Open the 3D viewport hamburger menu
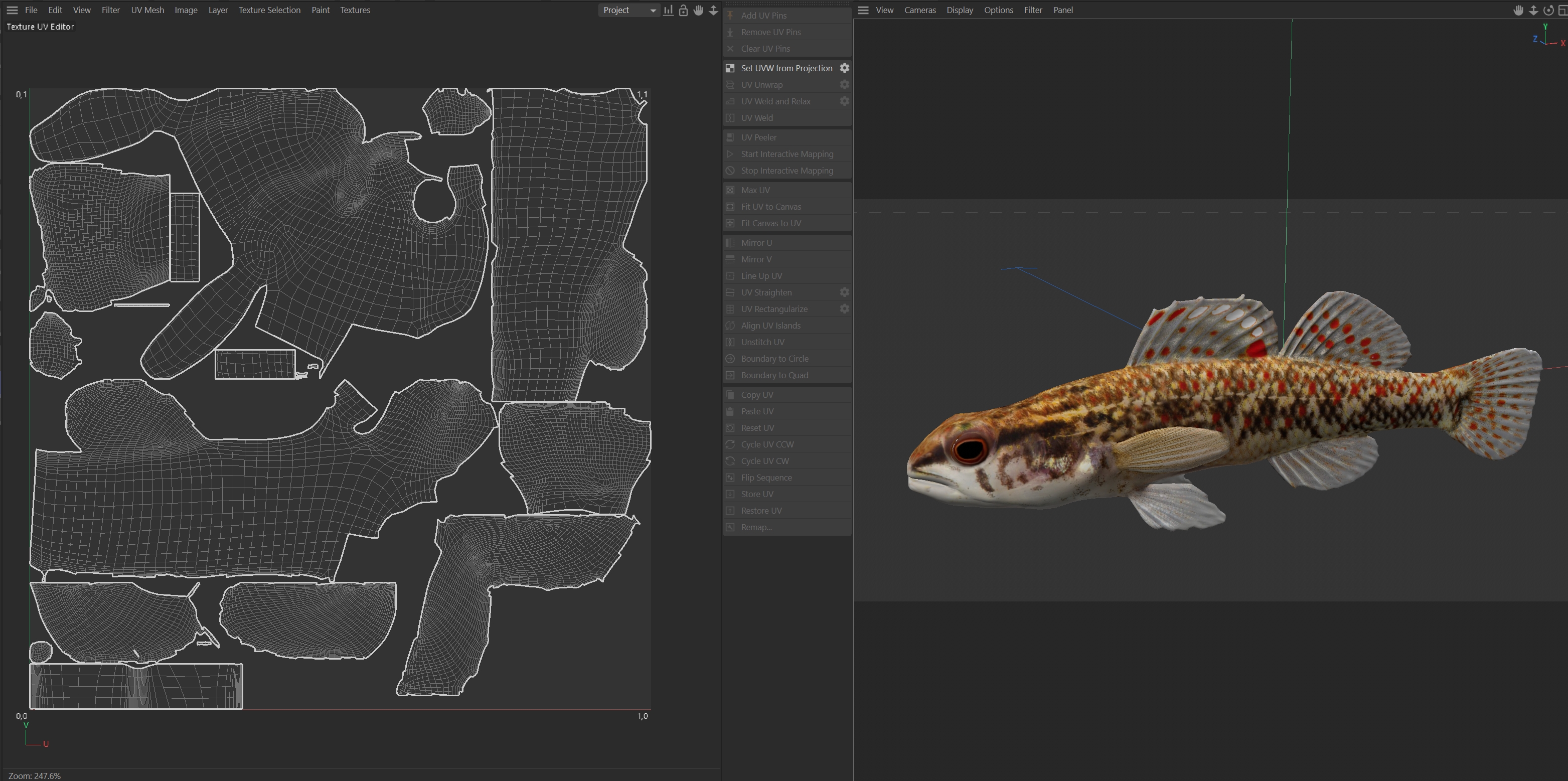The image size is (1568, 781). pyautogui.click(x=863, y=11)
